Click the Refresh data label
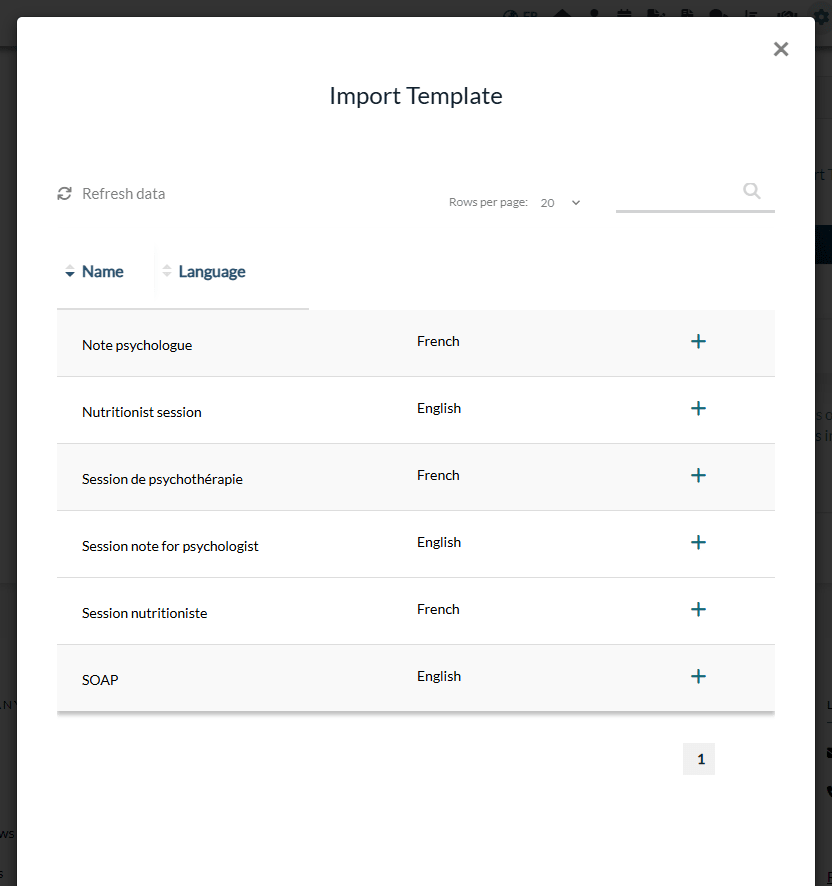 click(x=123, y=194)
